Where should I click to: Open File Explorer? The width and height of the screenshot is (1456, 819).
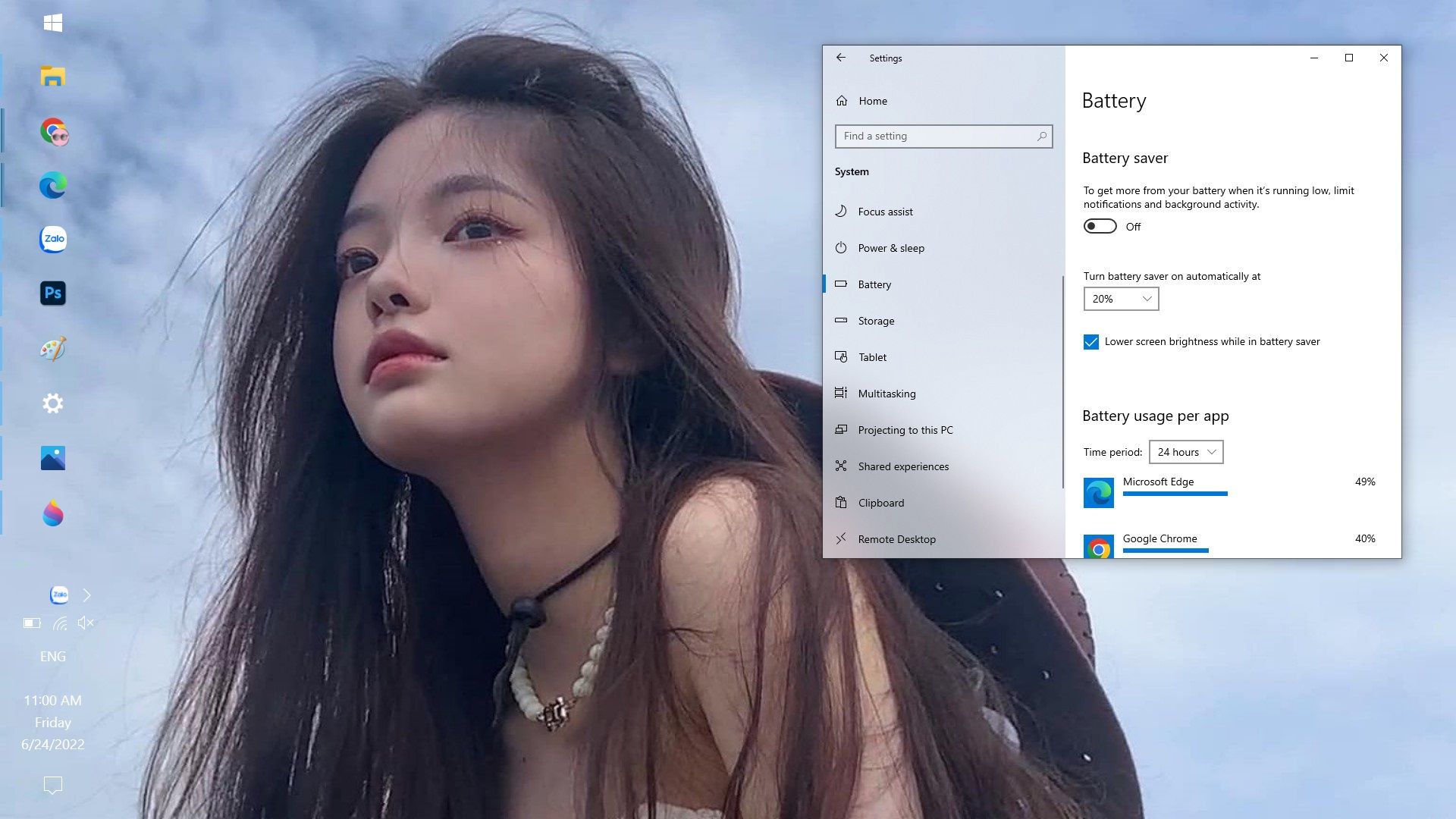(52, 77)
